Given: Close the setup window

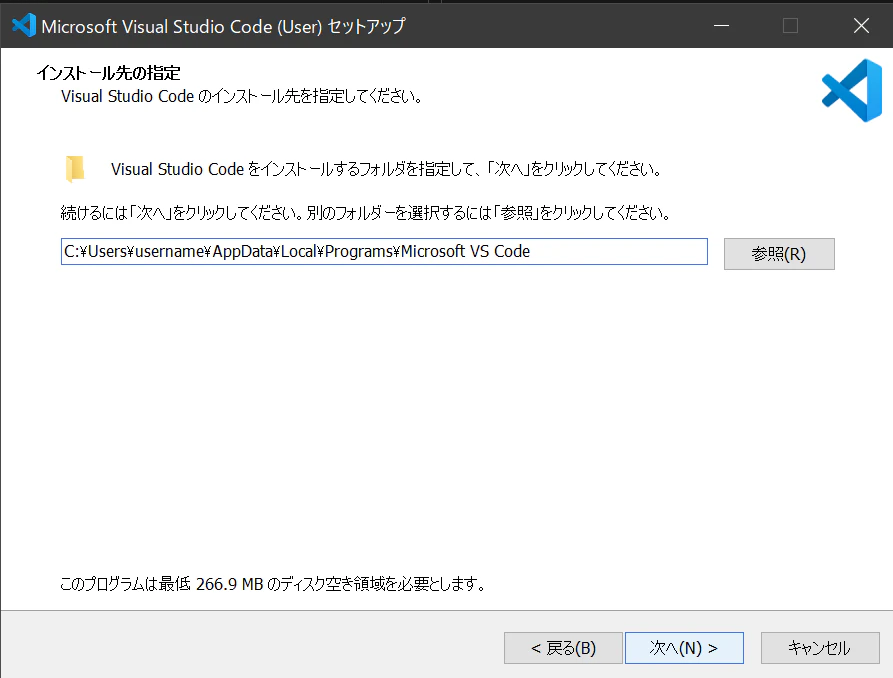Looking at the screenshot, I should click(x=861, y=26).
